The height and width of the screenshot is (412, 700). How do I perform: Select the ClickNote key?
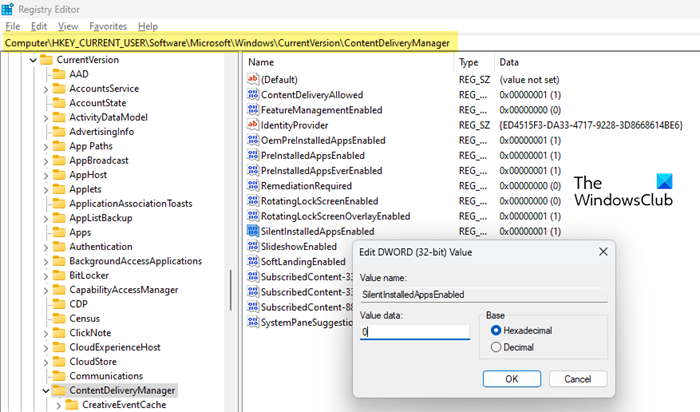click(90, 333)
